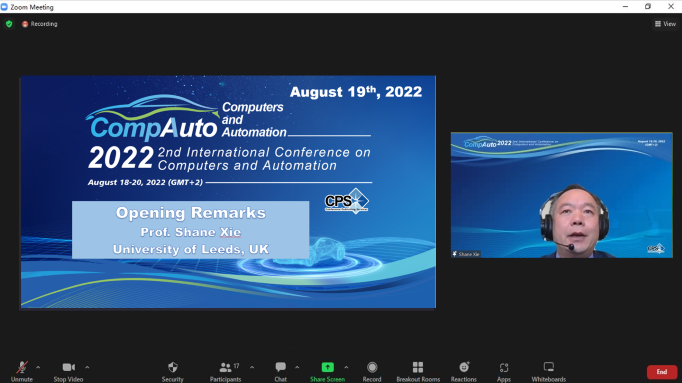Click the green Share Screen icon
Screen dimensions: 682x383
point(328,367)
